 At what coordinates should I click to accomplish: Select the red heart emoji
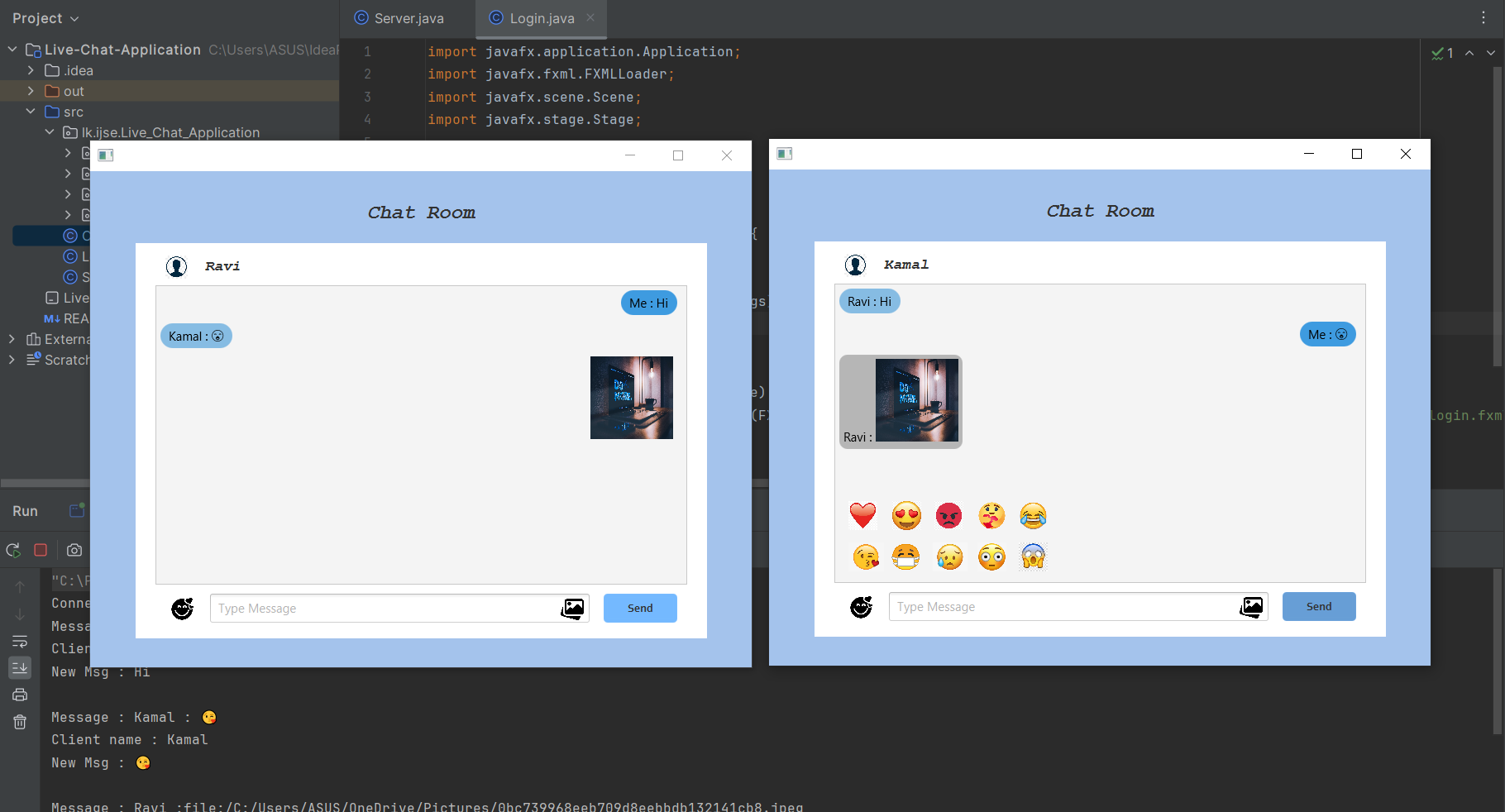862,515
